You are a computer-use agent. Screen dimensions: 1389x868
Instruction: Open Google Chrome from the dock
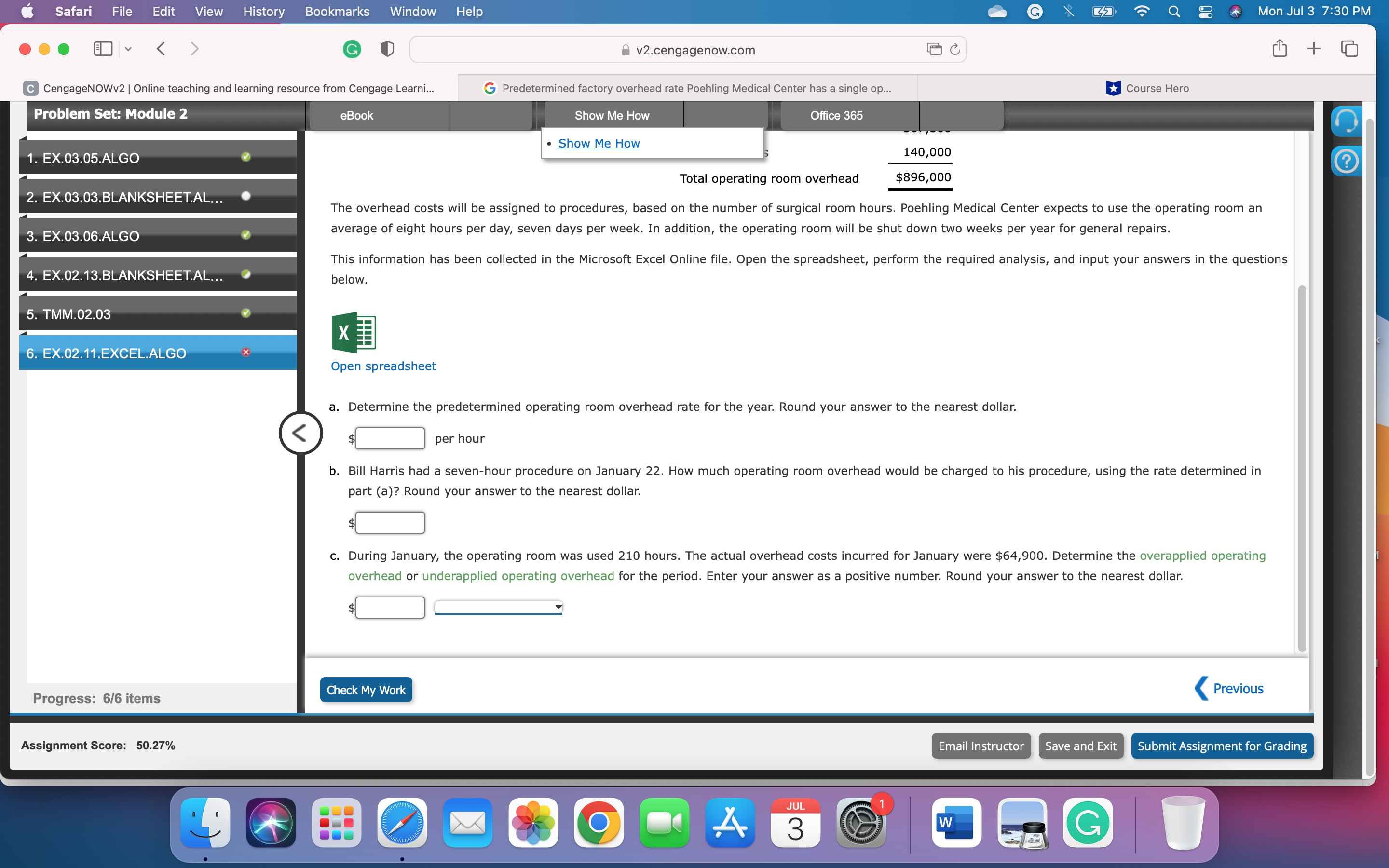(x=599, y=823)
